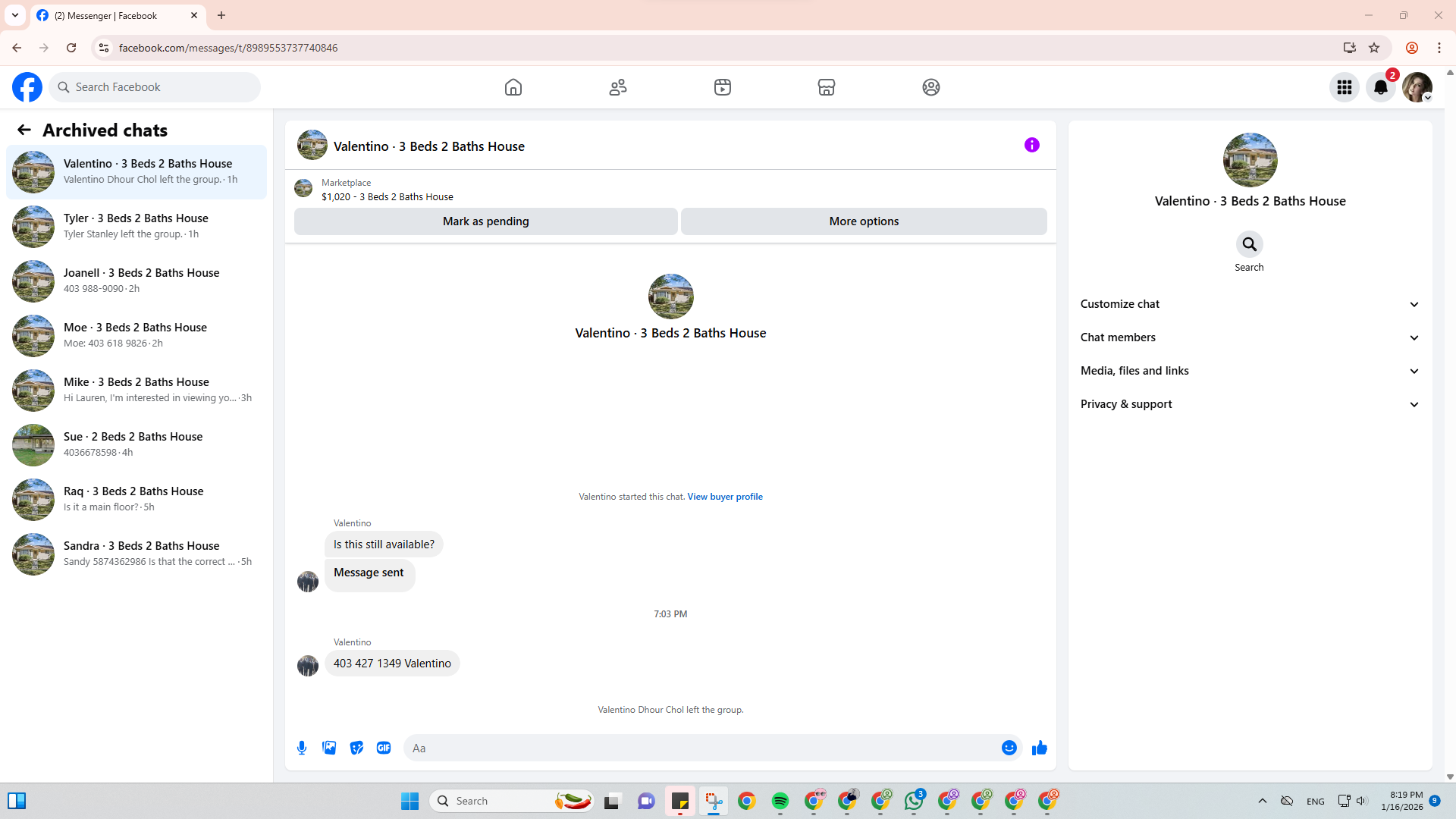
Task: Go back from Archived chats
Action: click(x=24, y=130)
